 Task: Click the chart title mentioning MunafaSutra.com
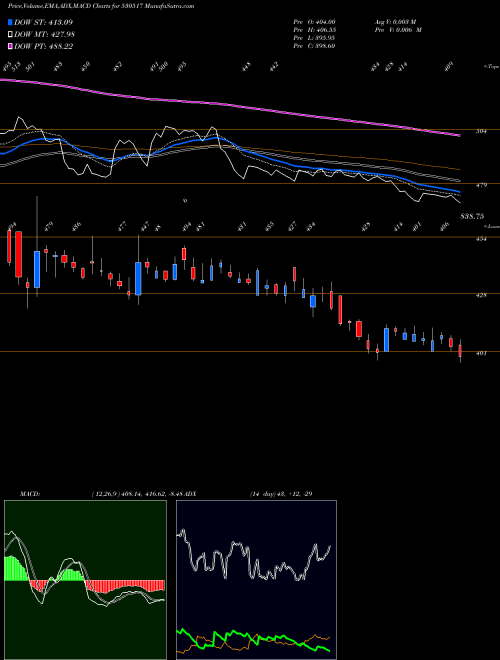click(101, 7)
